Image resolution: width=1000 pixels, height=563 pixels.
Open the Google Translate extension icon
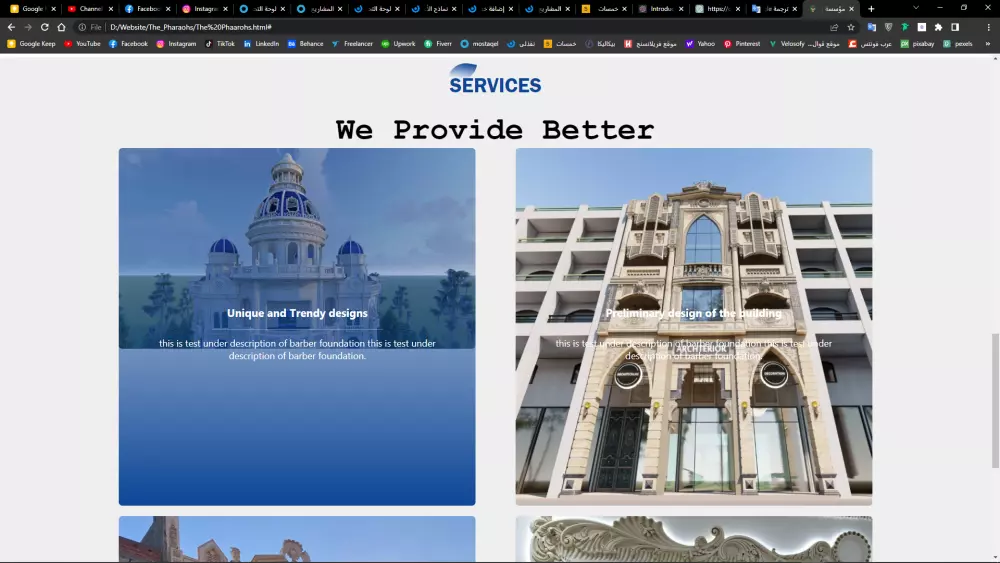[x=872, y=27]
